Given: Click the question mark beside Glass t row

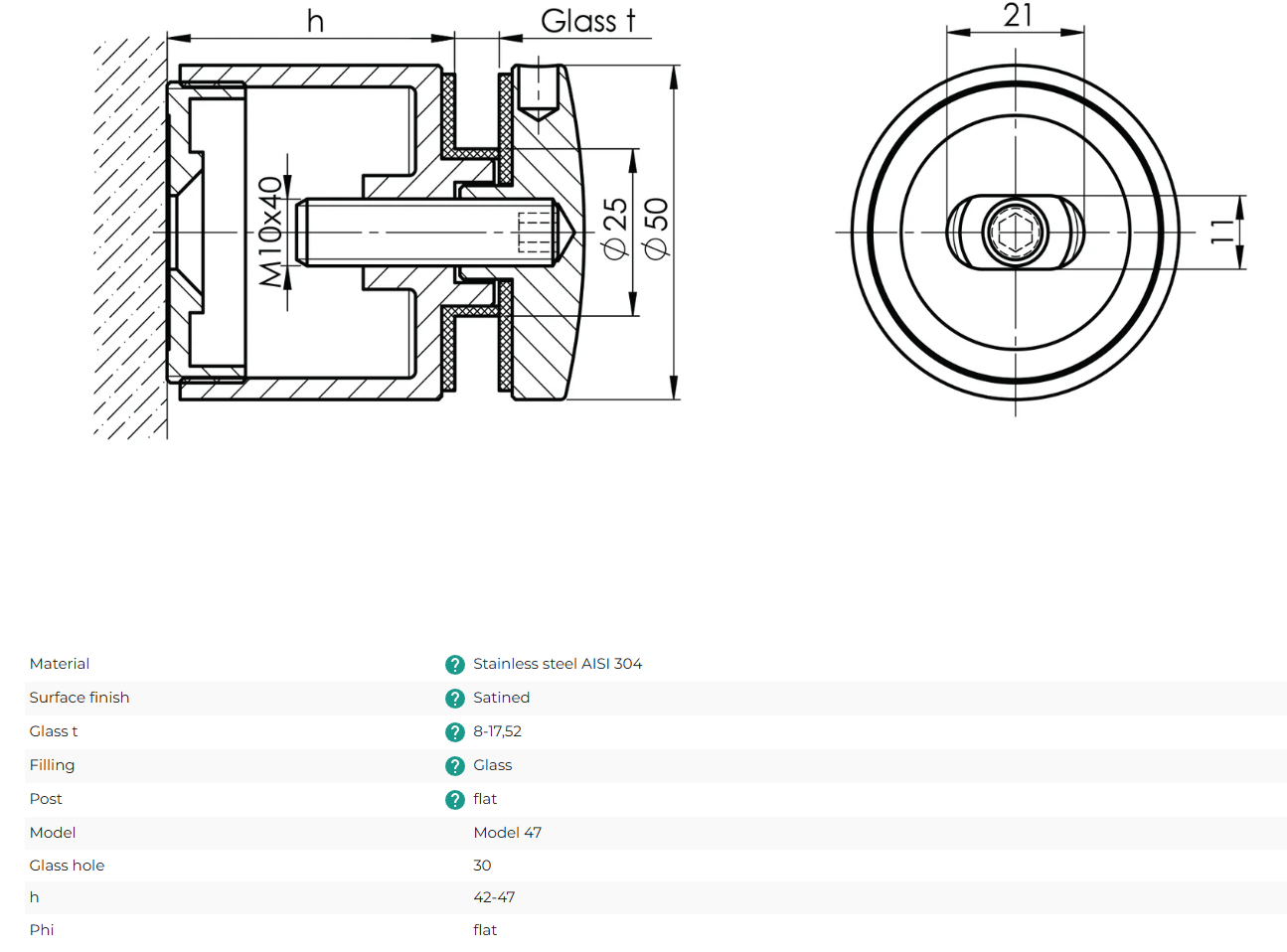Looking at the screenshot, I should click(x=455, y=732).
